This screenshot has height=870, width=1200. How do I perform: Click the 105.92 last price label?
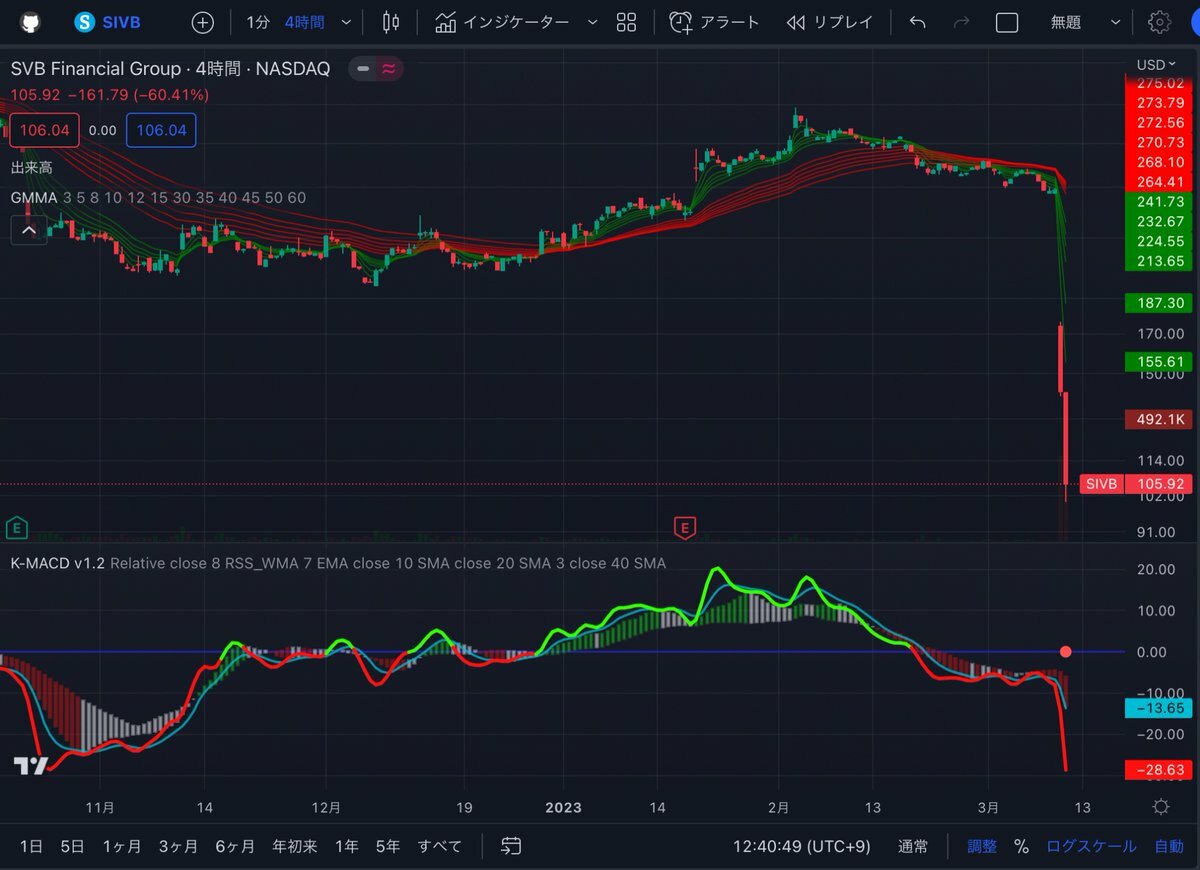[1158, 484]
